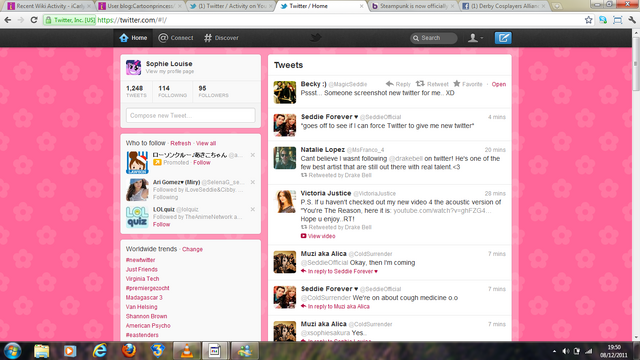The image size is (640, 360).
Task: View all Who to follow suggestions
Action: (x=206, y=143)
